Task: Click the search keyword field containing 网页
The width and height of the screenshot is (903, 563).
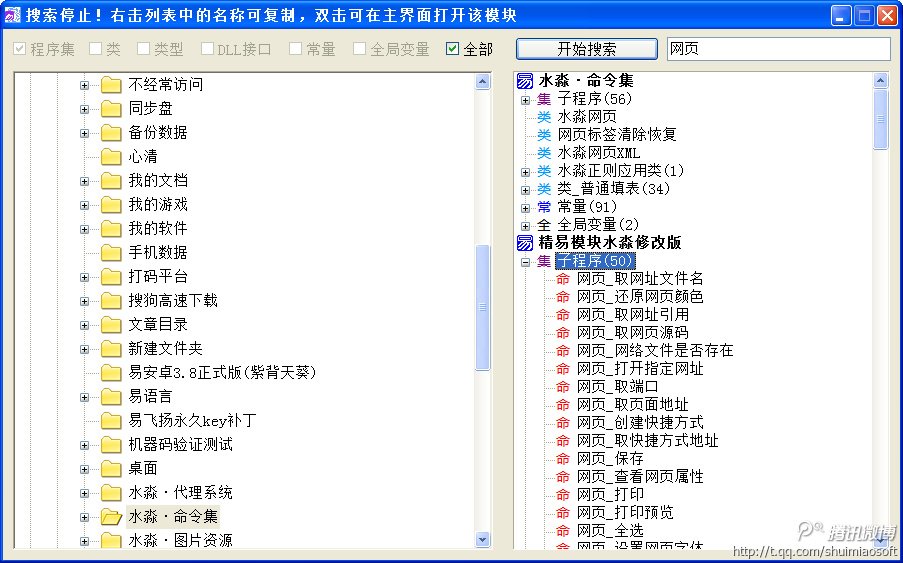Action: click(x=779, y=49)
